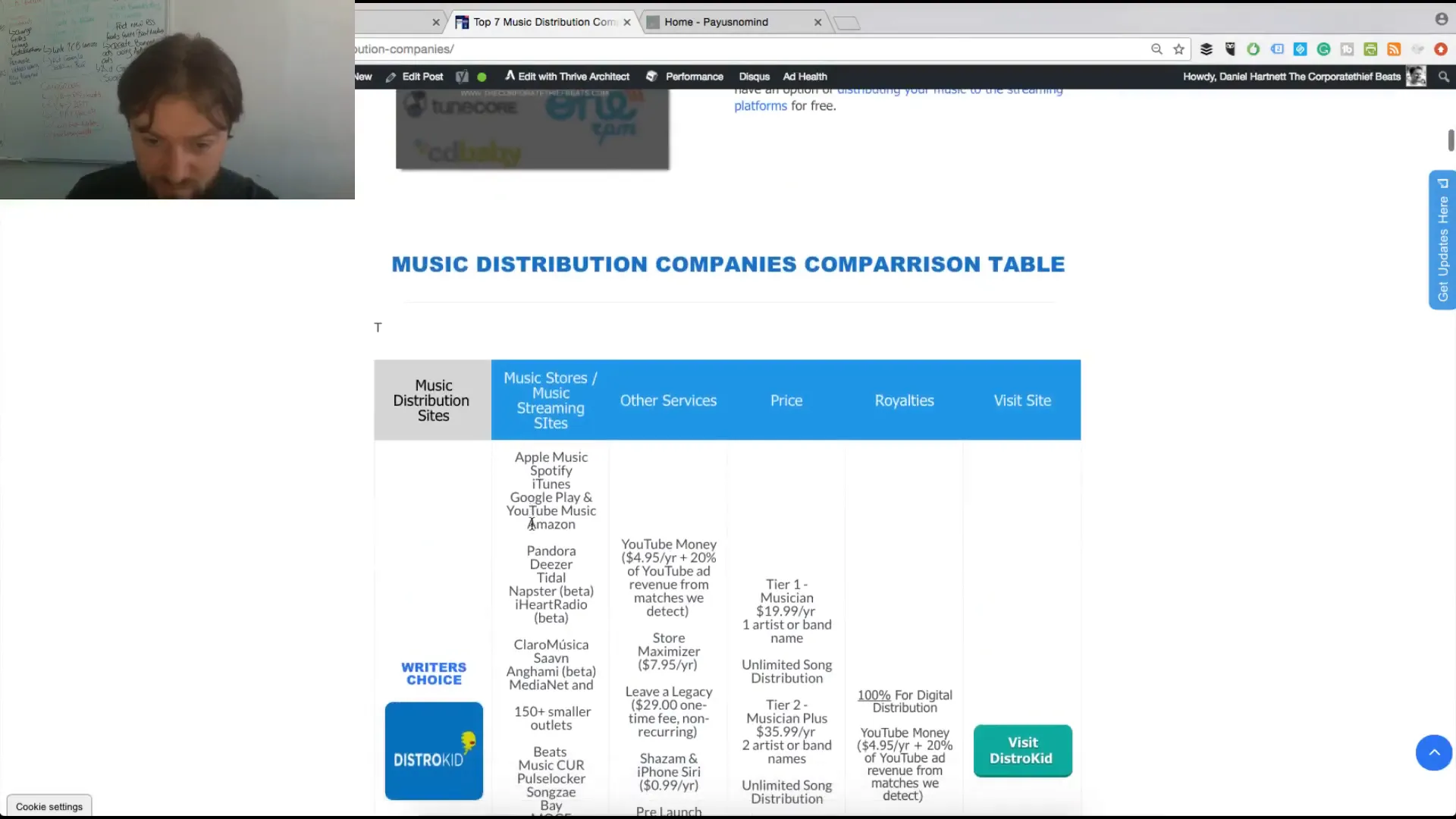Click the blue tag extension icon
This screenshot has width=1456, height=819.
1277,49
